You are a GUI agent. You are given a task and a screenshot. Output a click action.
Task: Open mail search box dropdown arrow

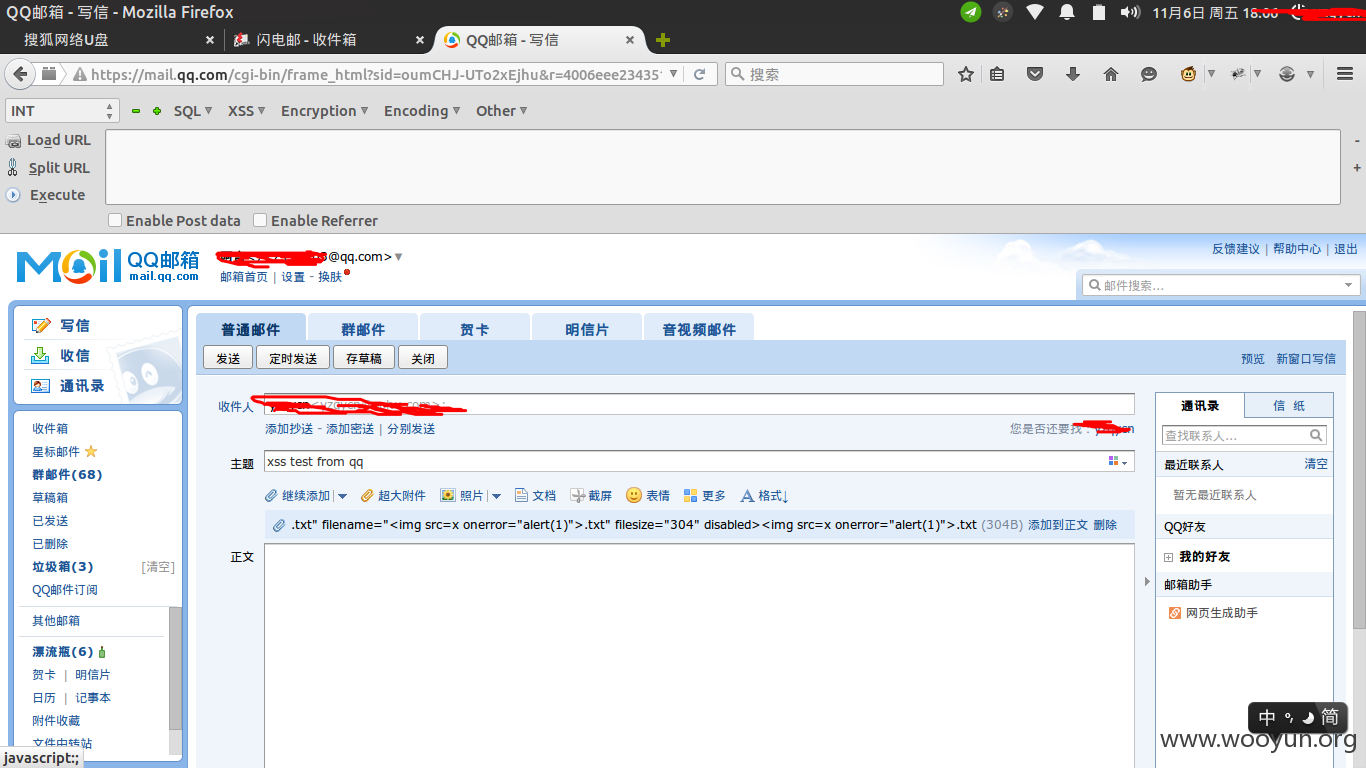pos(1350,285)
